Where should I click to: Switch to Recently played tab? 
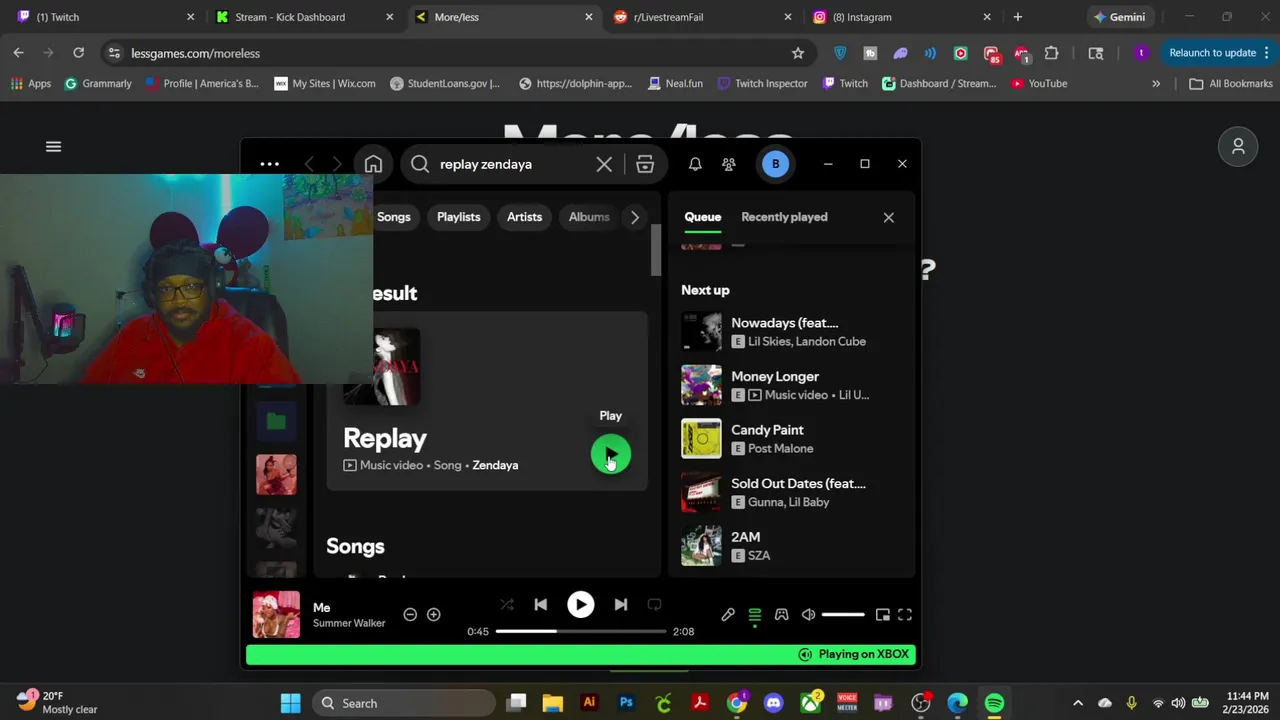coord(784,217)
